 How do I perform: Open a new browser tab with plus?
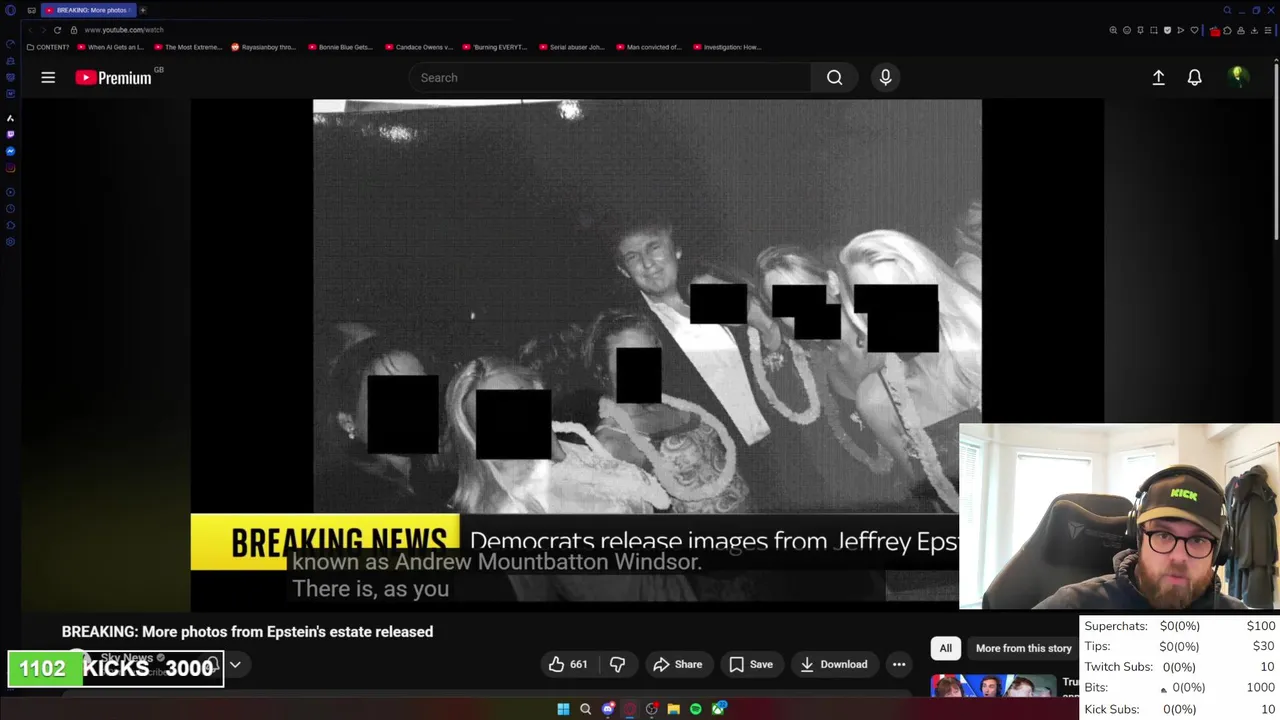143,10
